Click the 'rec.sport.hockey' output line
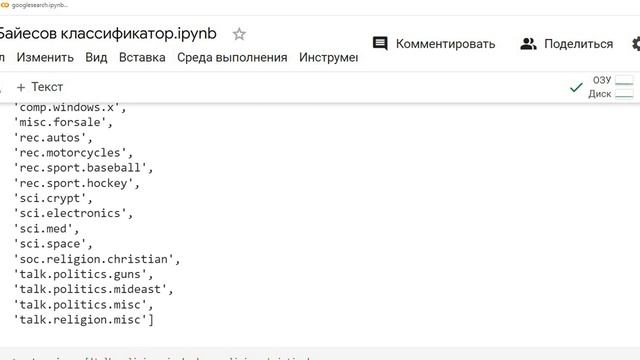 pos(76,183)
